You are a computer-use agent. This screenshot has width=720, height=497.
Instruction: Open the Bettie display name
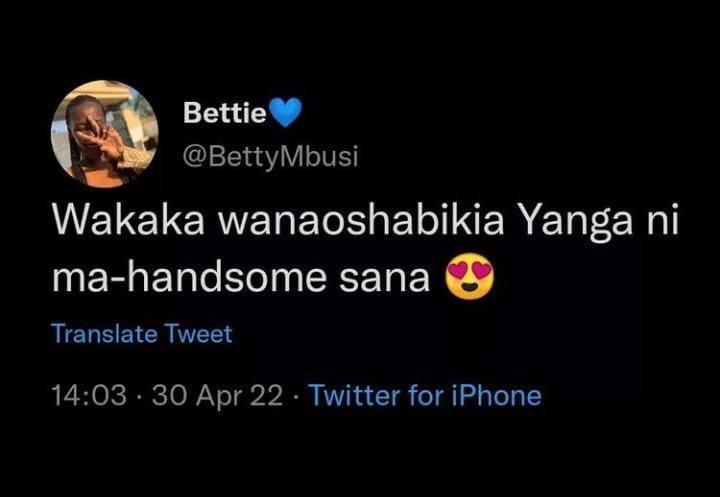(x=225, y=113)
